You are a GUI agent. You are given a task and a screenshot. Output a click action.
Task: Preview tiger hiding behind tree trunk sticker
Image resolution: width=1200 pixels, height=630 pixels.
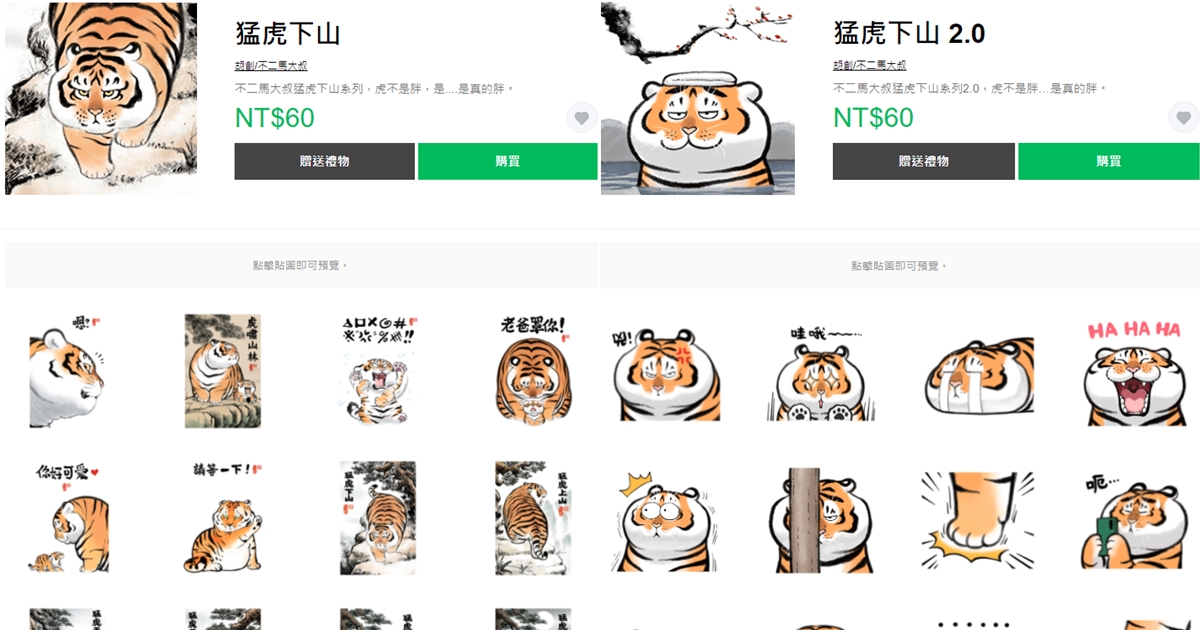(x=822, y=518)
